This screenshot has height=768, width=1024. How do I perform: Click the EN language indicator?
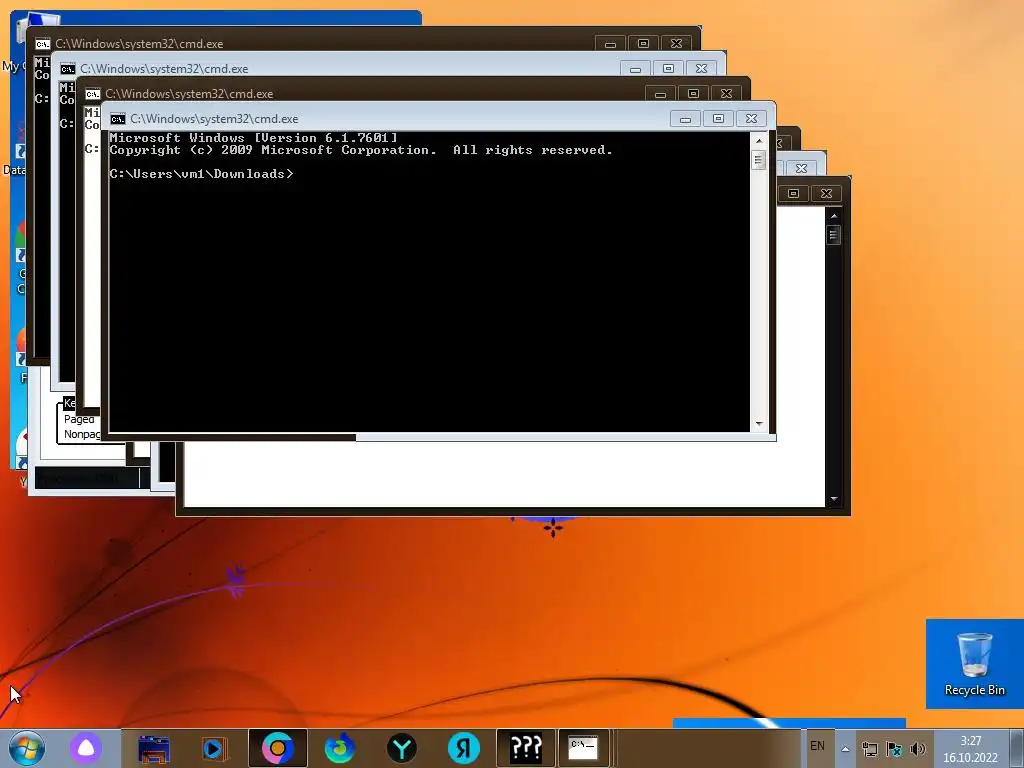pos(817,746)
